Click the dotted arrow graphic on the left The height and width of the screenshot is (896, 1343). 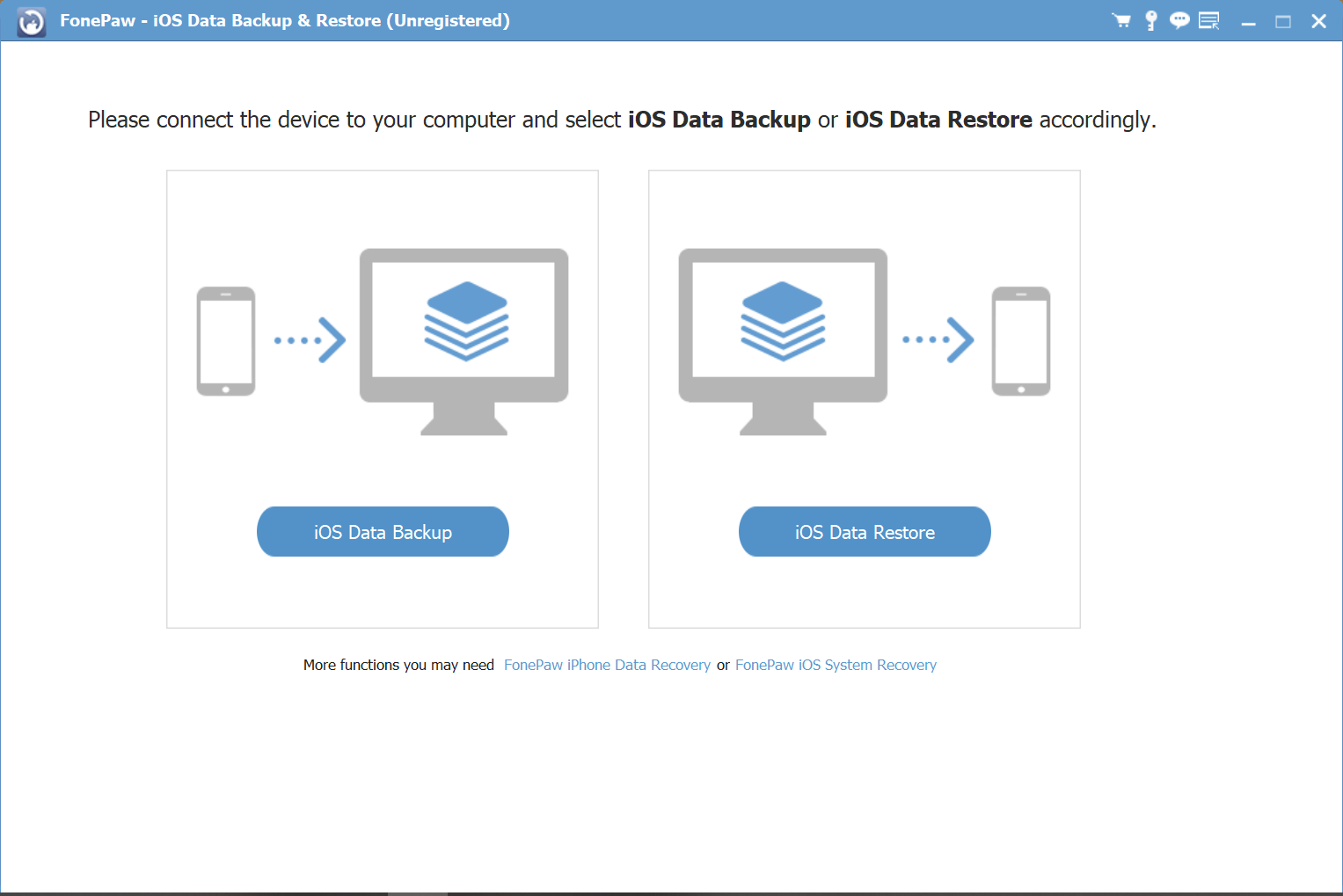pyautogui.click(x=308, y=341)
